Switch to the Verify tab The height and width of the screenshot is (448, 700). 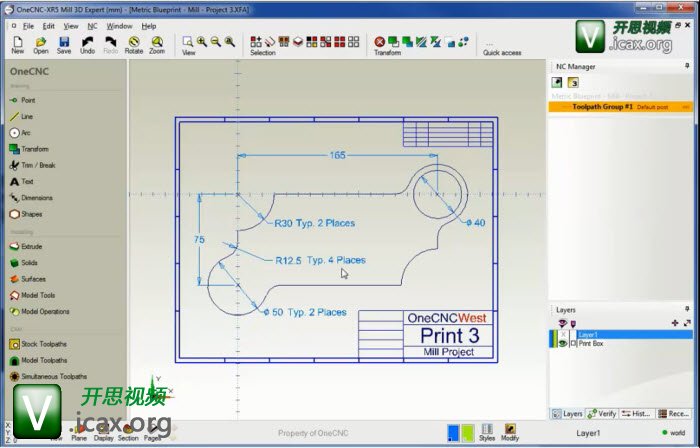click(602, 414)
